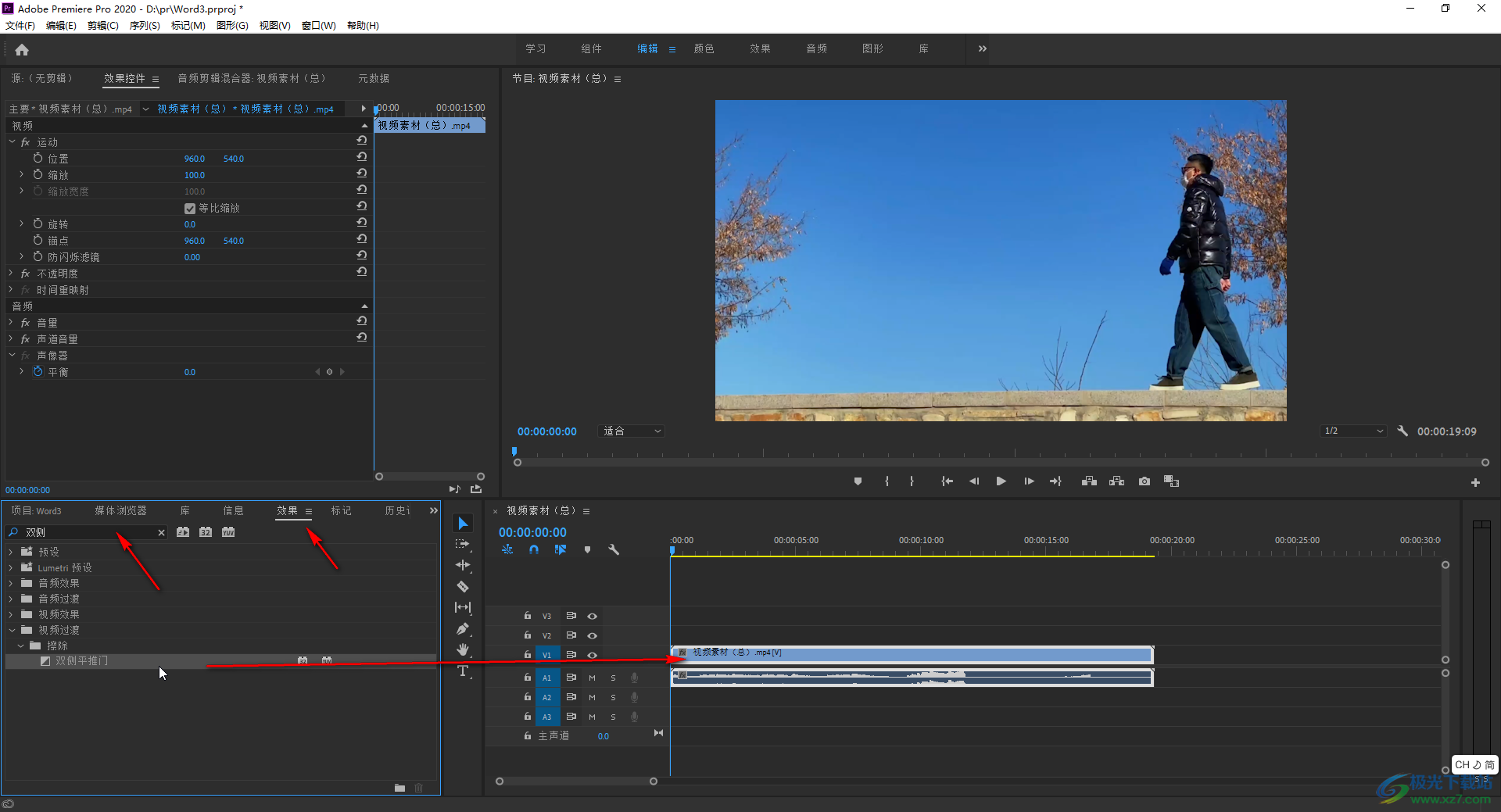Toggle V2 track visibility eye
Screen dimensions: 1501x812
[x=593, y=635]
